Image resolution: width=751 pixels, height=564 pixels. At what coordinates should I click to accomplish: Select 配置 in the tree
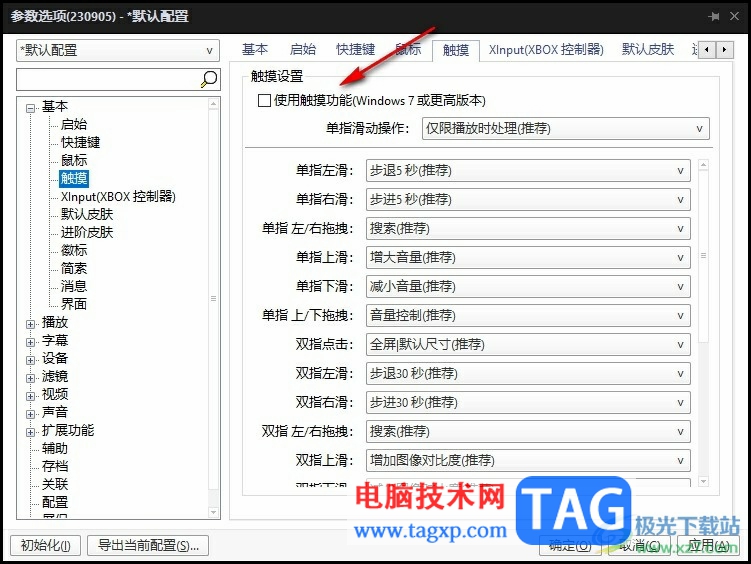pyautogui.click(x=55, y=502)
